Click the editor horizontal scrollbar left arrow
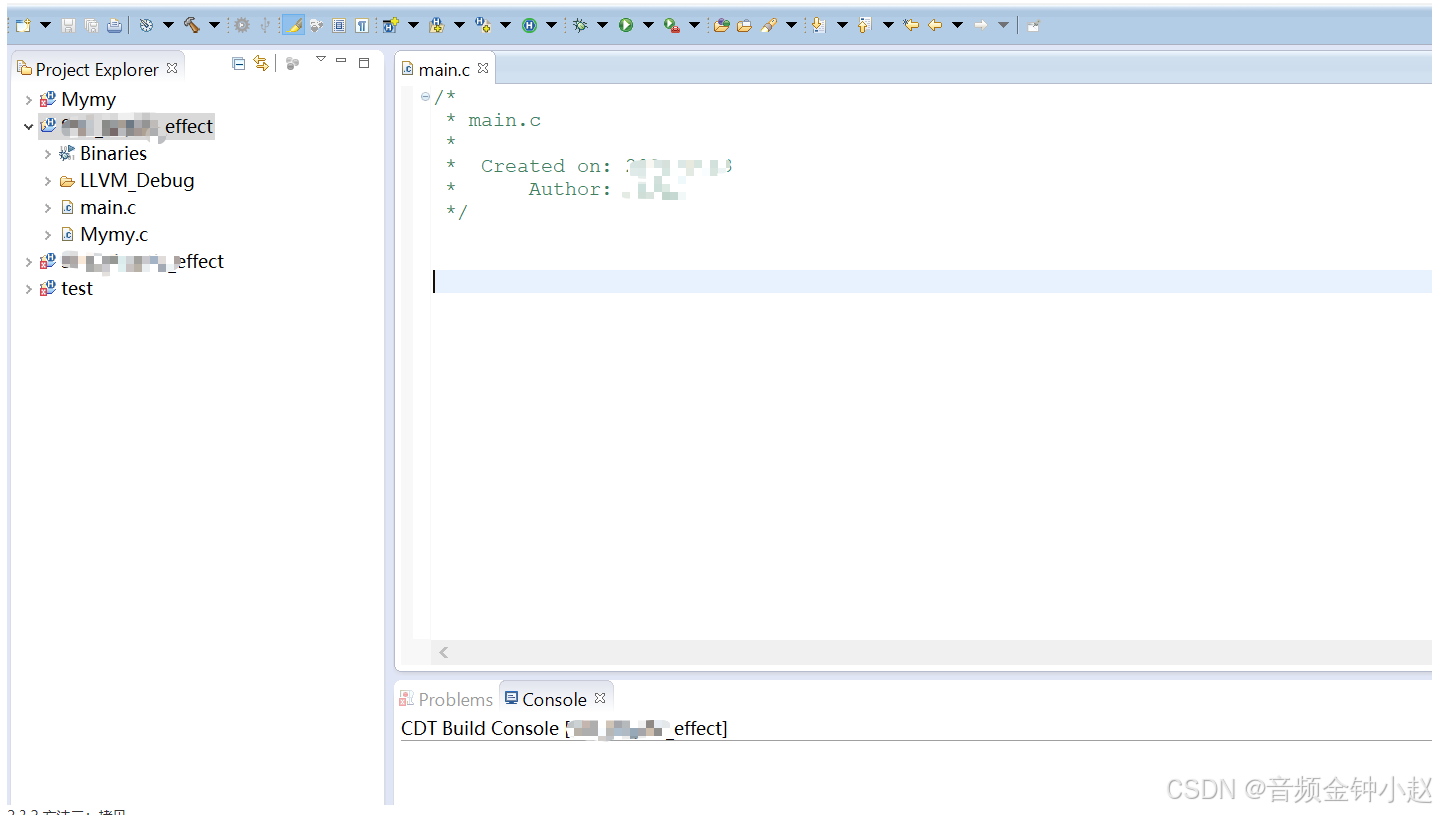Image resolution: width=1437 pixels, height=815 pixels. click(443, 652)
